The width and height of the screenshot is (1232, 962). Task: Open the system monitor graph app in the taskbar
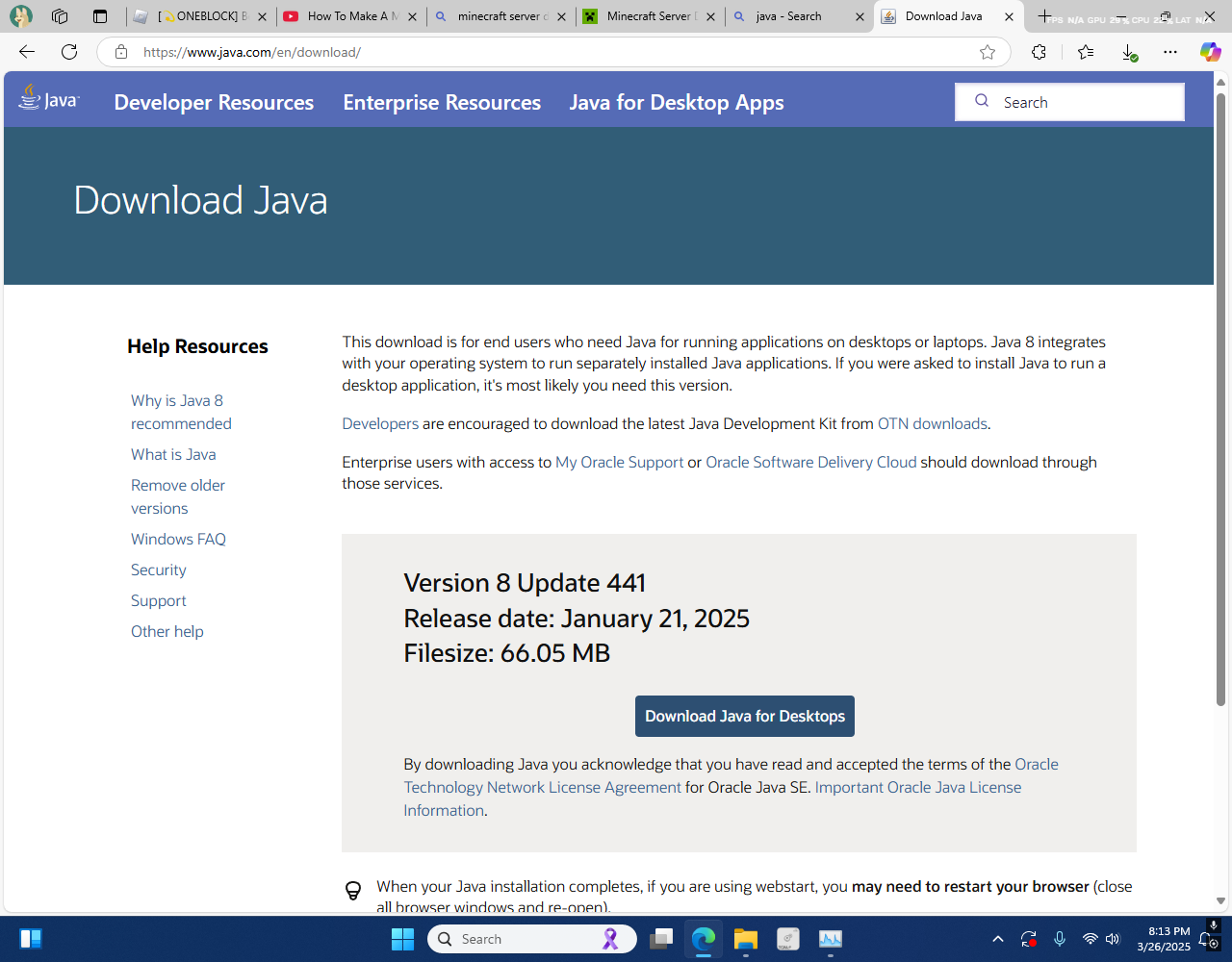click(831, 939)
